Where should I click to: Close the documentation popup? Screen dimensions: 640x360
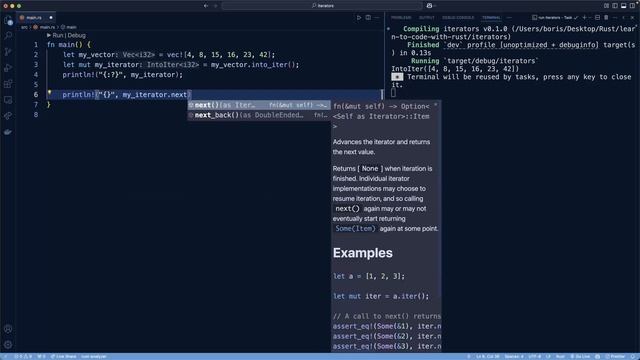pyautogui.click(x=436, y=105)
